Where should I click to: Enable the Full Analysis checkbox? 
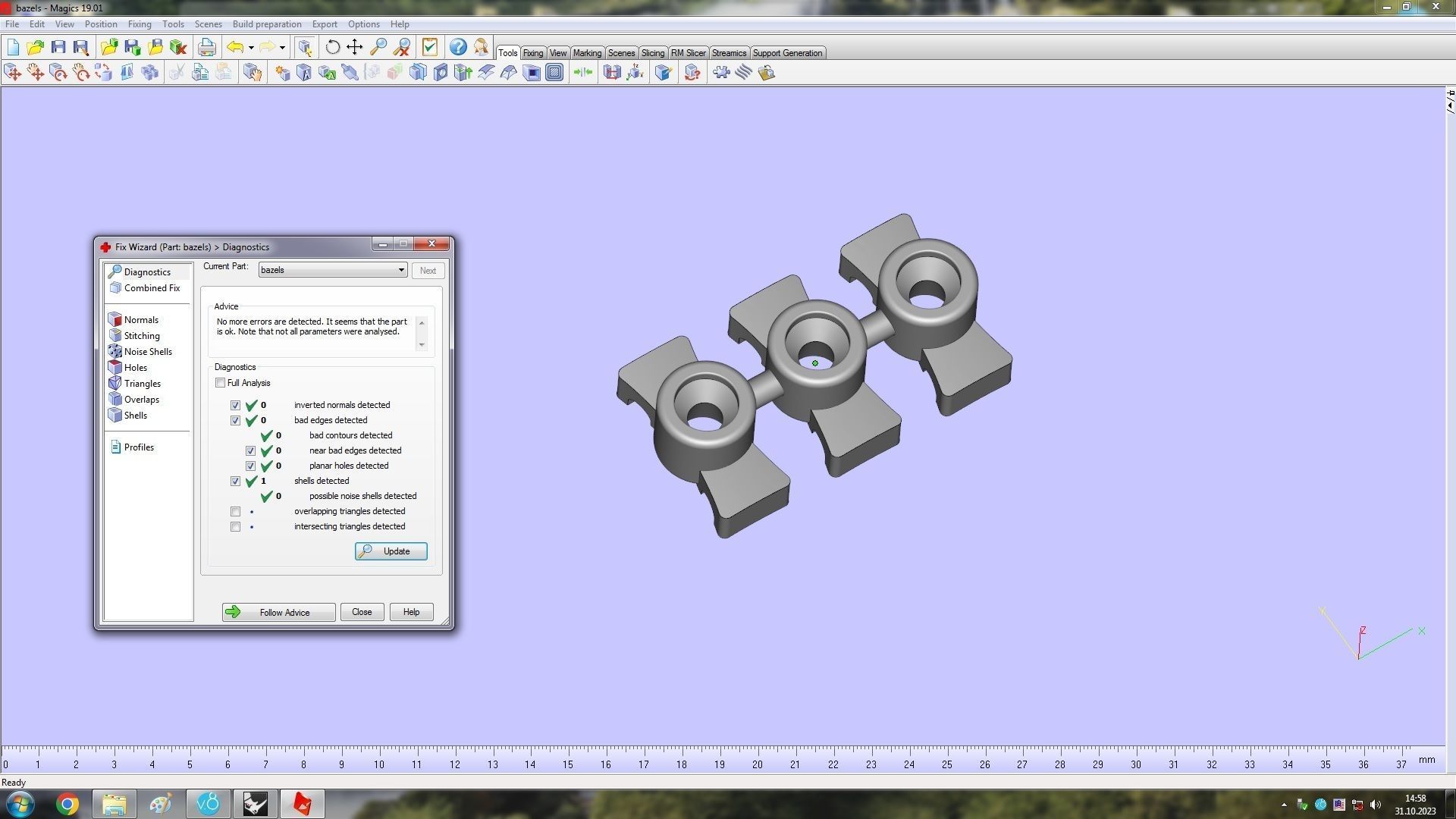(220, 383)
